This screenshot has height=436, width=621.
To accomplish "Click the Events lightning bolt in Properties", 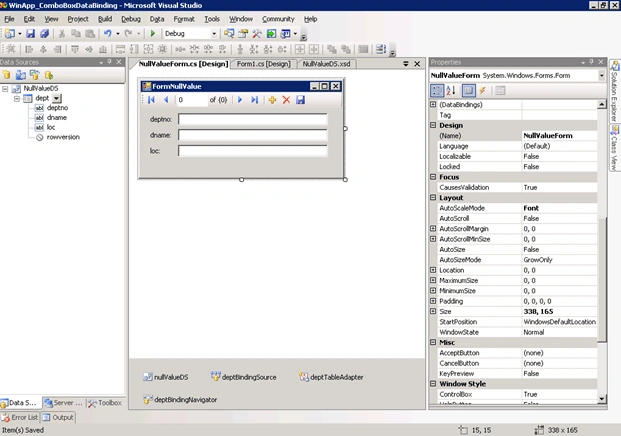I will coord(482,91).
